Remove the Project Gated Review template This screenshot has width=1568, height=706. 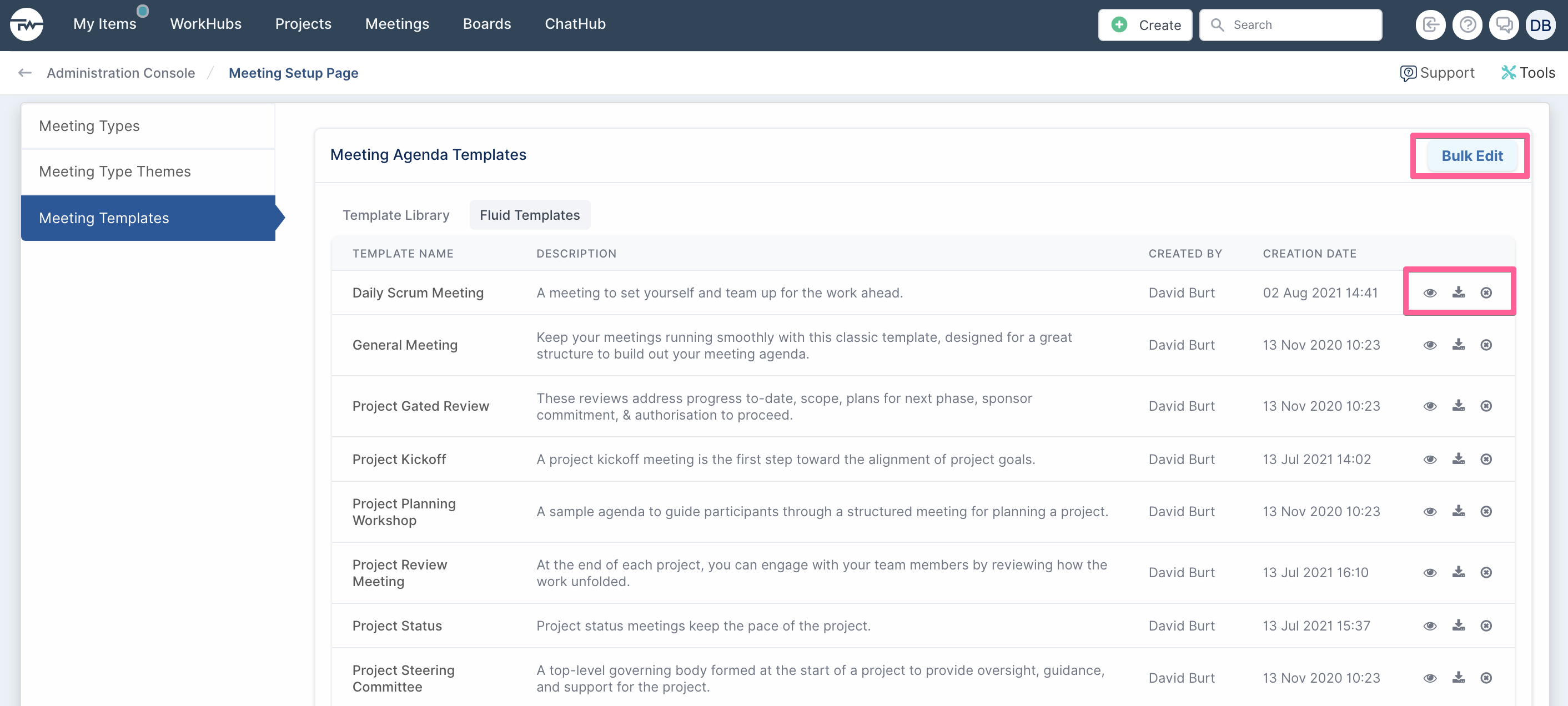click(1486, 406)
